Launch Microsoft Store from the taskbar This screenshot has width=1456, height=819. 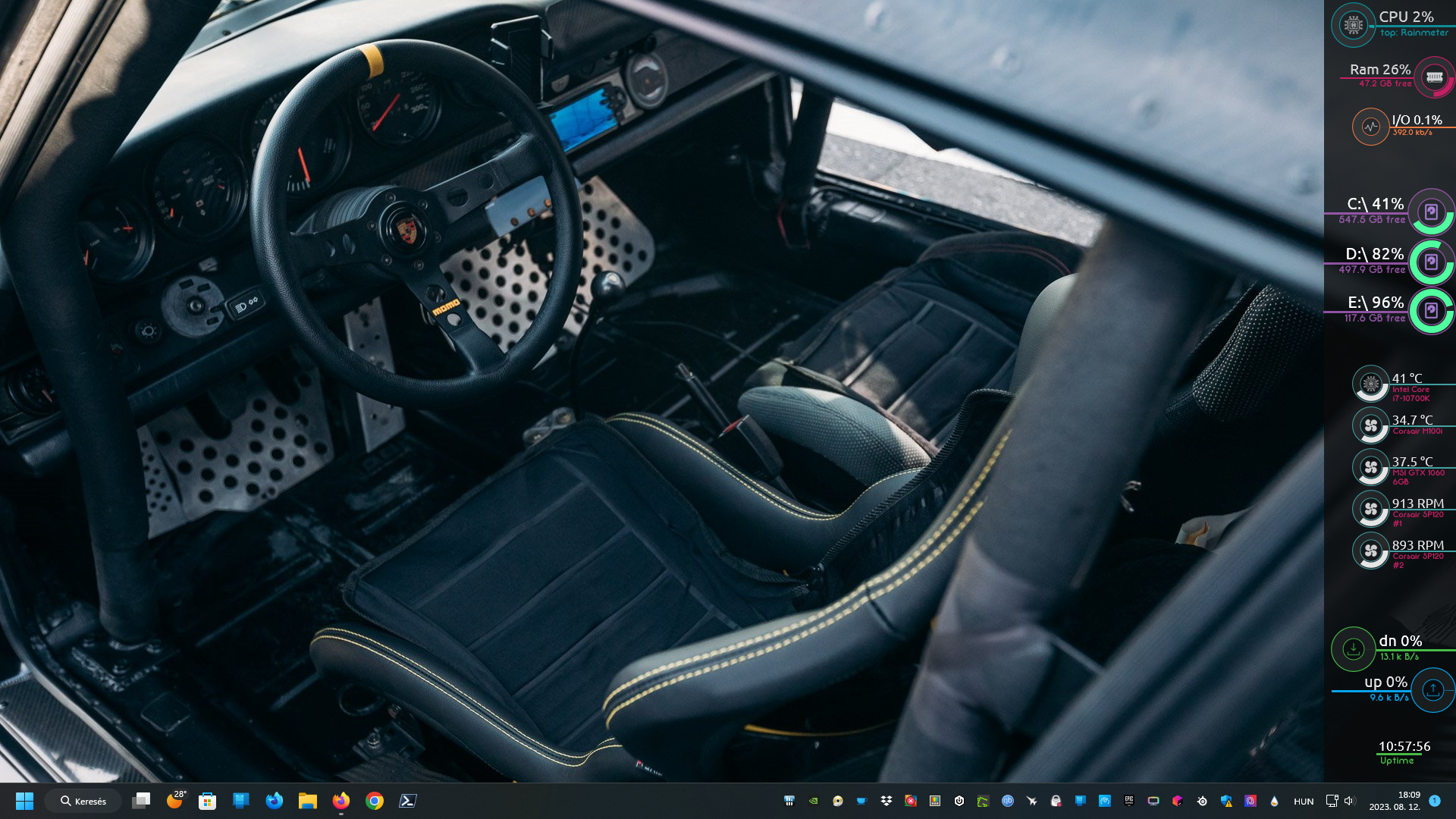[207, 801]
